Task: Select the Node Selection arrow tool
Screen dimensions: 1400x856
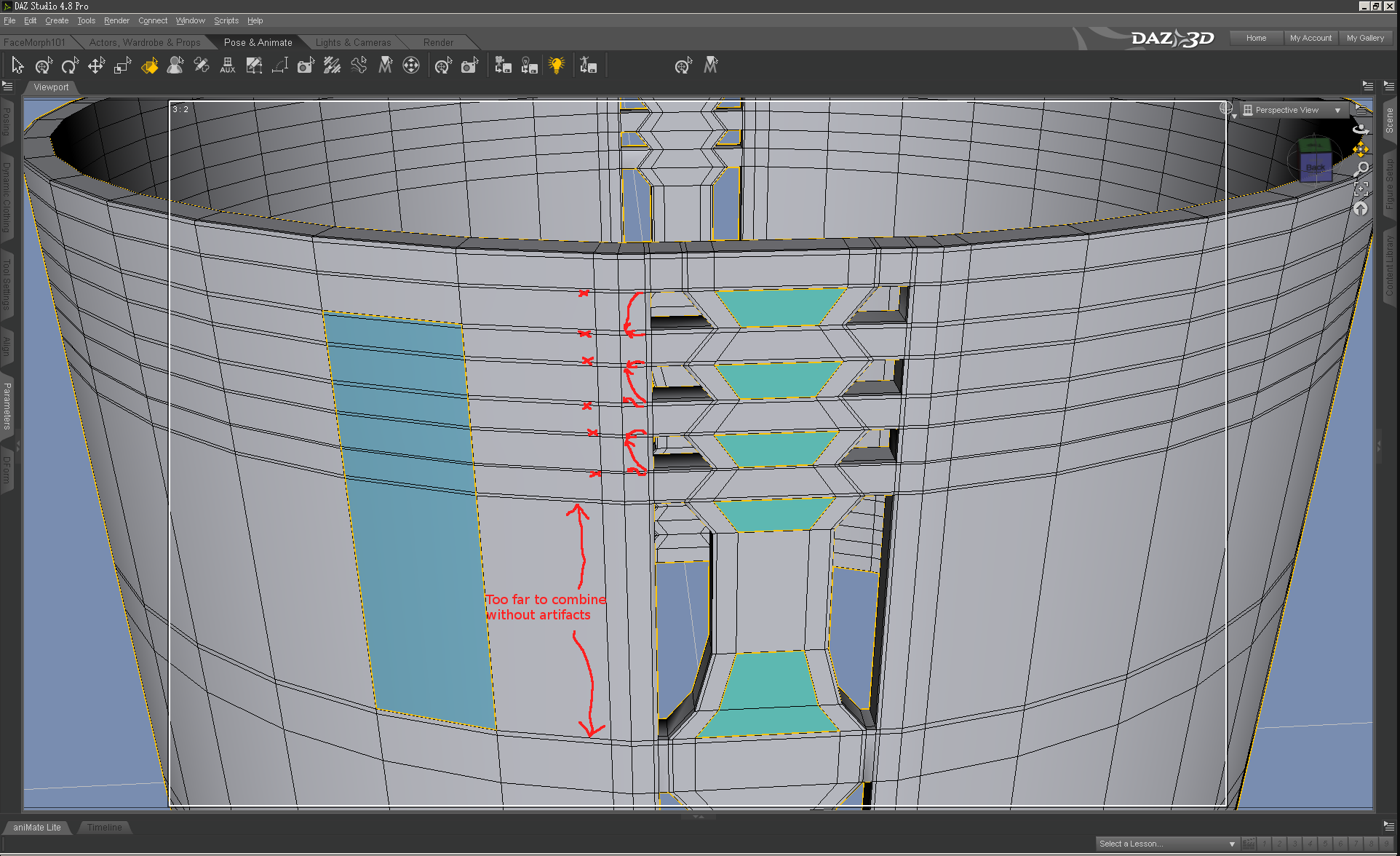Action: pyautogui.click(x=17, y=66)
